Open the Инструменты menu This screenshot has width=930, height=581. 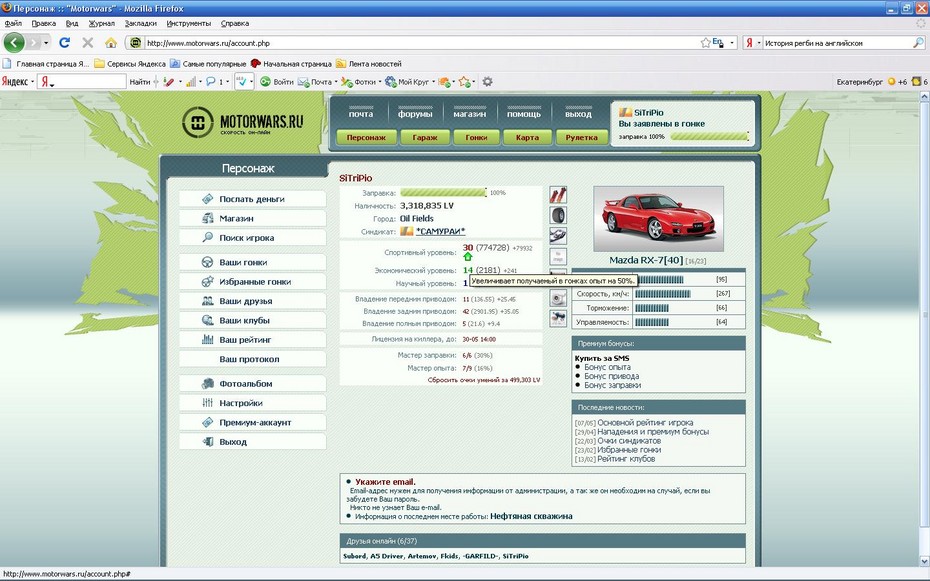(189, 24)
